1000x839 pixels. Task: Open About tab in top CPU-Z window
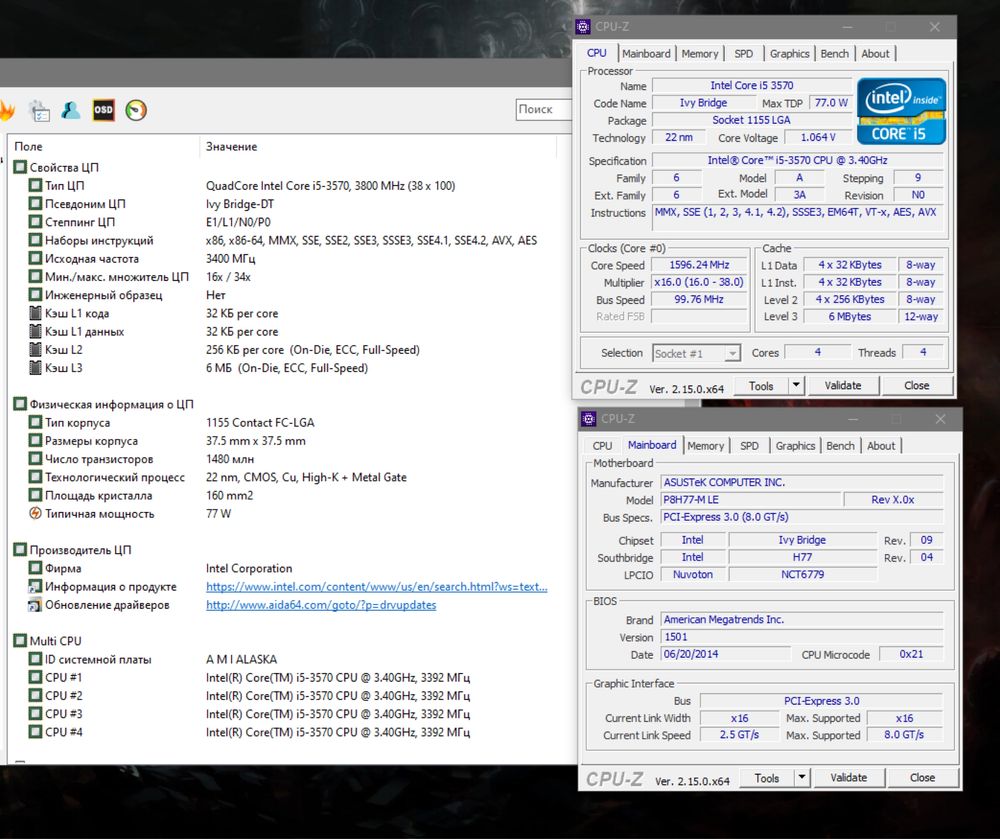(875, 54)
